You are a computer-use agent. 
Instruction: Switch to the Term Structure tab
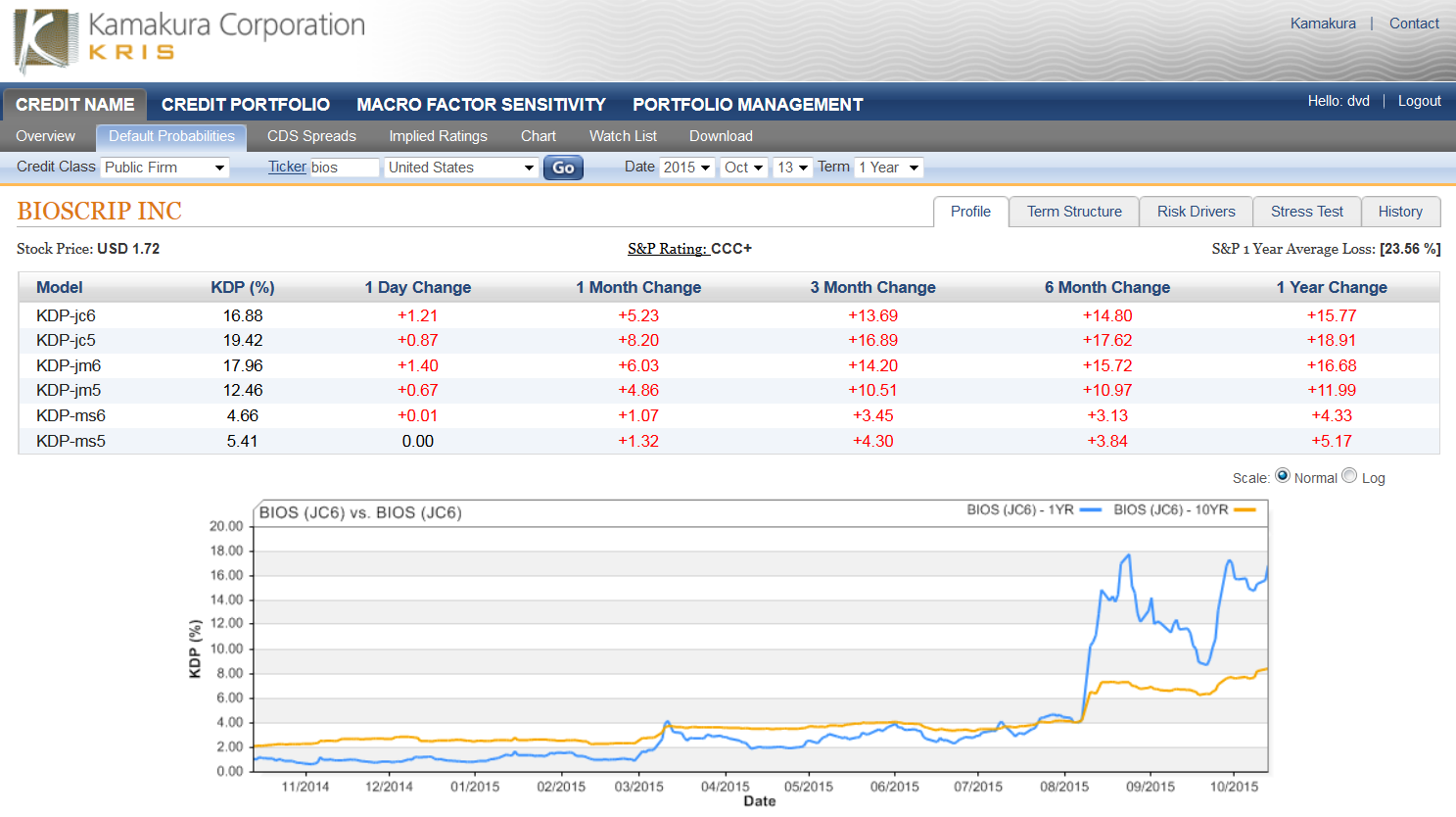pos(1073,211)
